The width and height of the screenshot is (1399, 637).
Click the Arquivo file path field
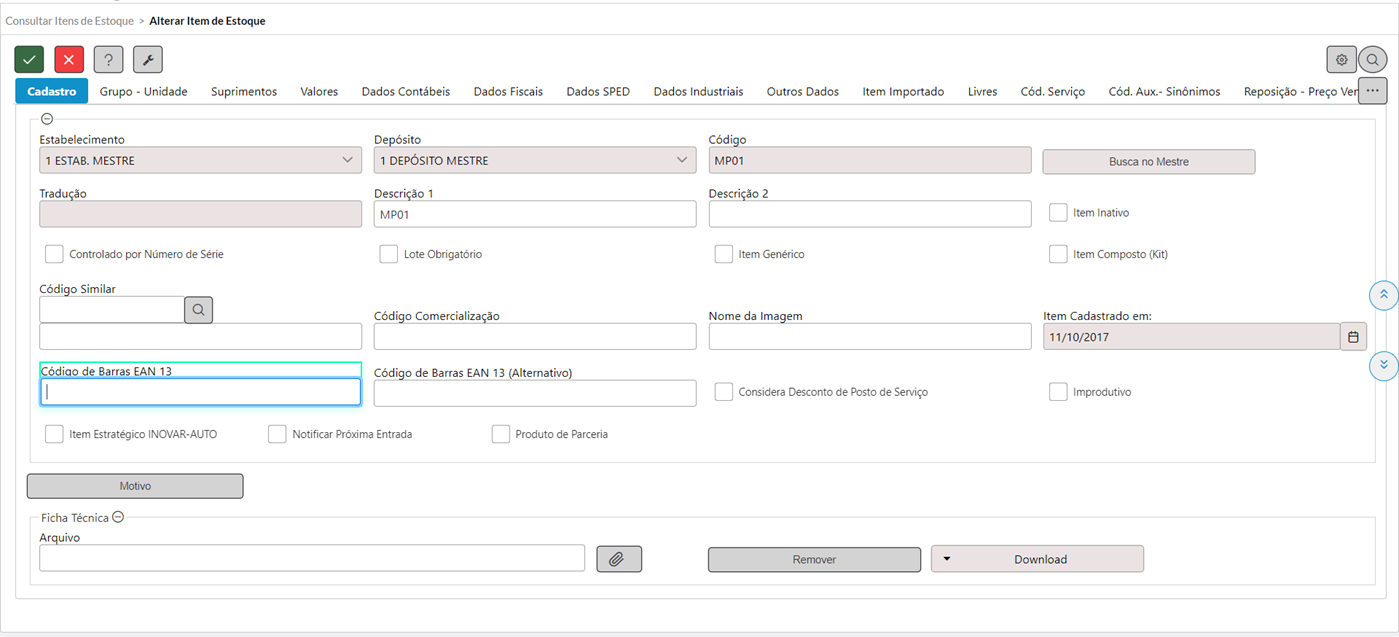[x=312, y=558]
